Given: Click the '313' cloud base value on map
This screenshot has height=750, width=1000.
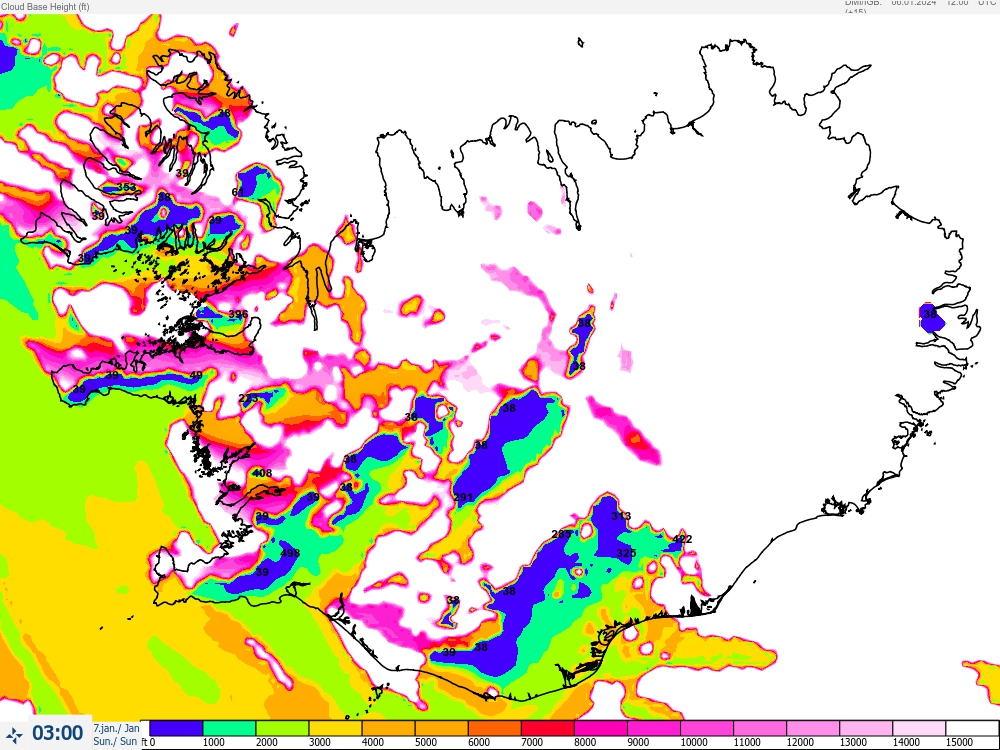Looking at the screenshot, I should coord(621,516).
